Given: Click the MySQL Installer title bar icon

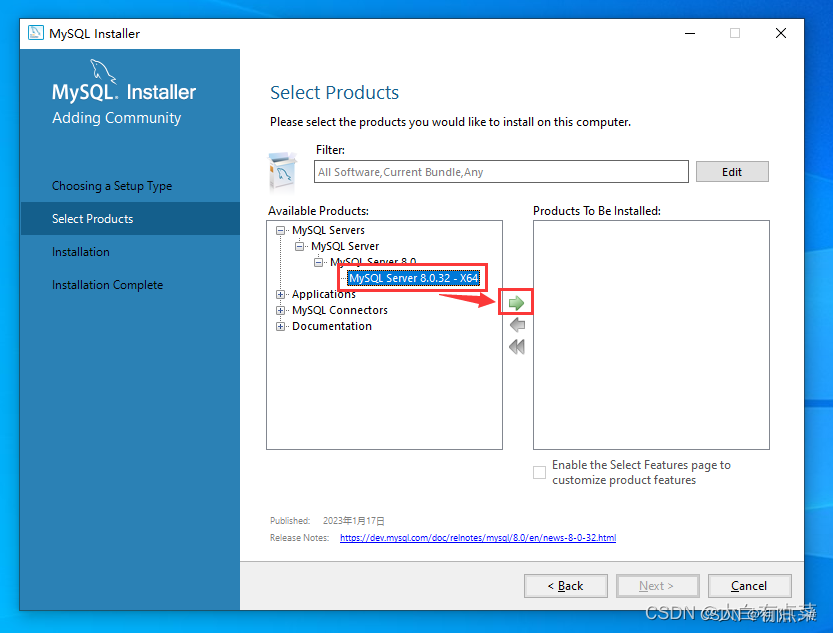Looking at the screenshot, I should coord(36,33).
